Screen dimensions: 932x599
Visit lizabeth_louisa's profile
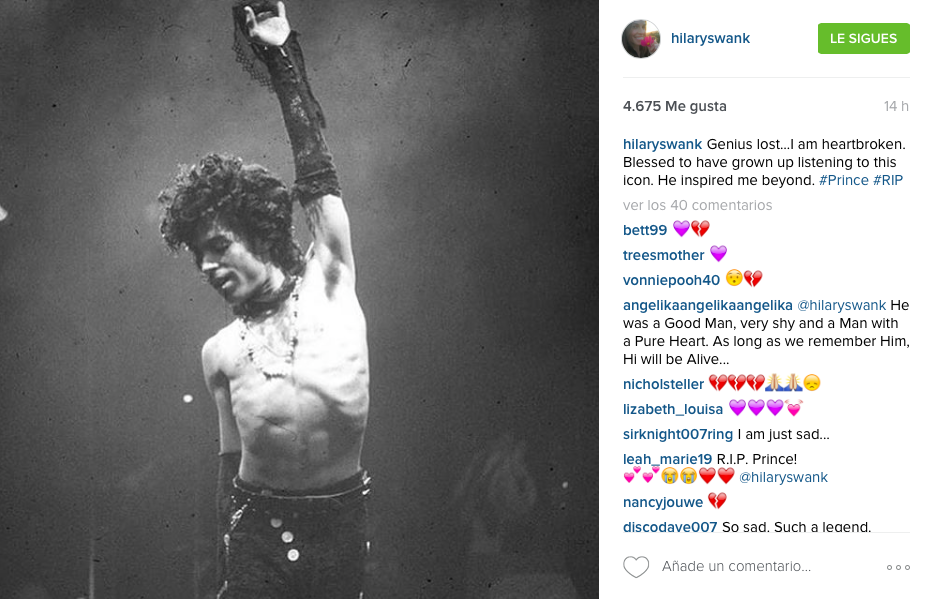[x=673, y=409]
